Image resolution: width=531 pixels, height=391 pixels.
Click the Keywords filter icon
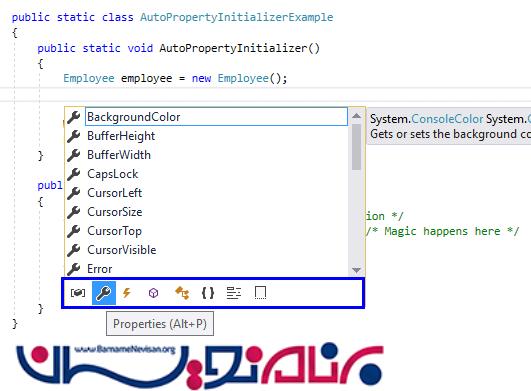tap(234, 292)
